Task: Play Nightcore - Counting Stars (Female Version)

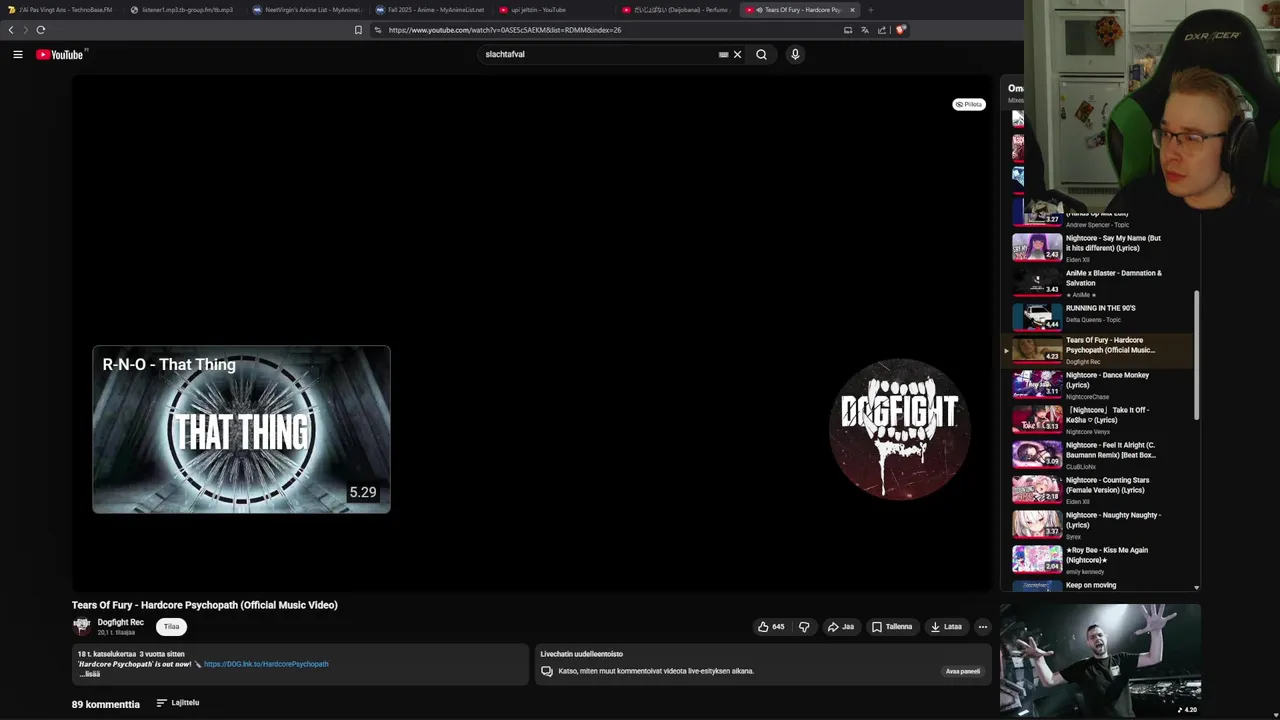Action: (1100, 490)
